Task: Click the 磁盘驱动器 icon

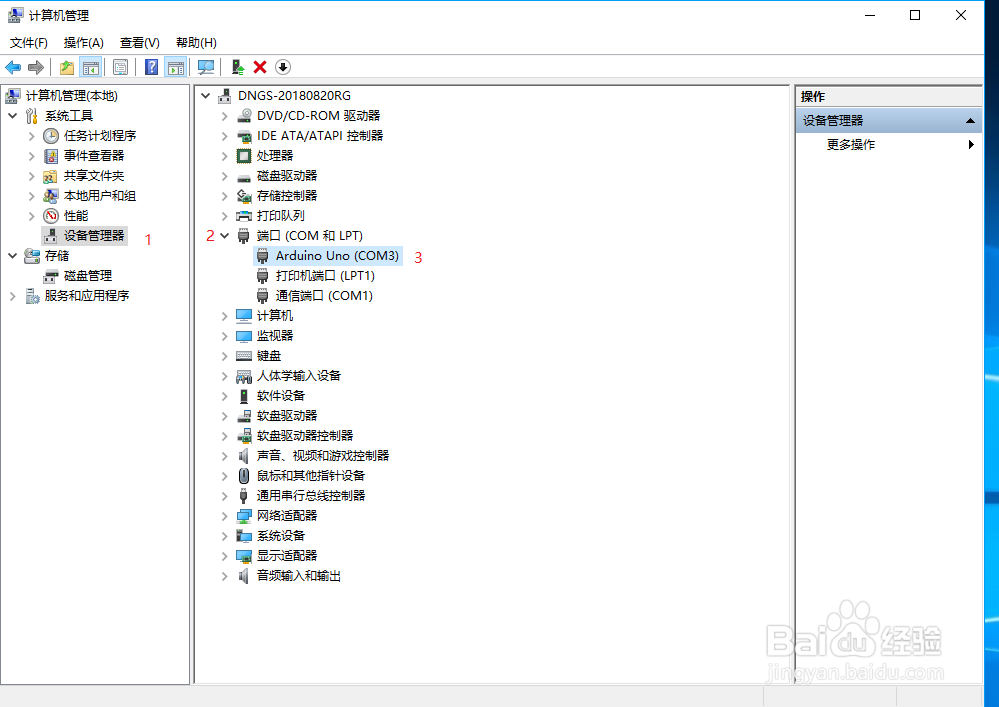Action: [x=244, y=176]
